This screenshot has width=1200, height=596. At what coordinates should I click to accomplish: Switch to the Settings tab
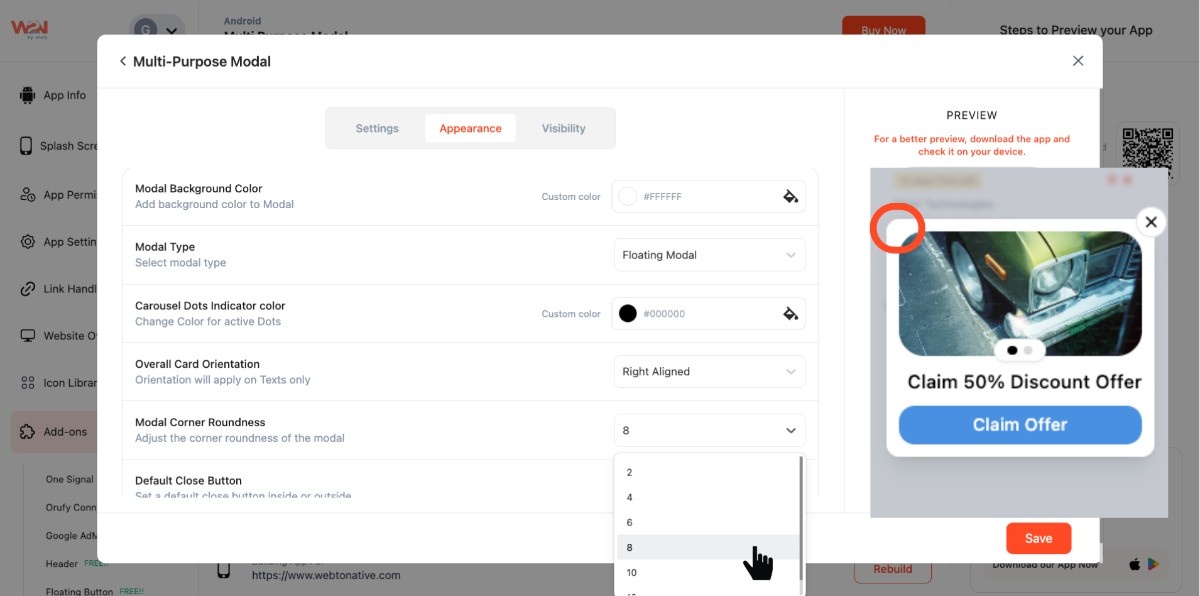[x=377, y=129]
